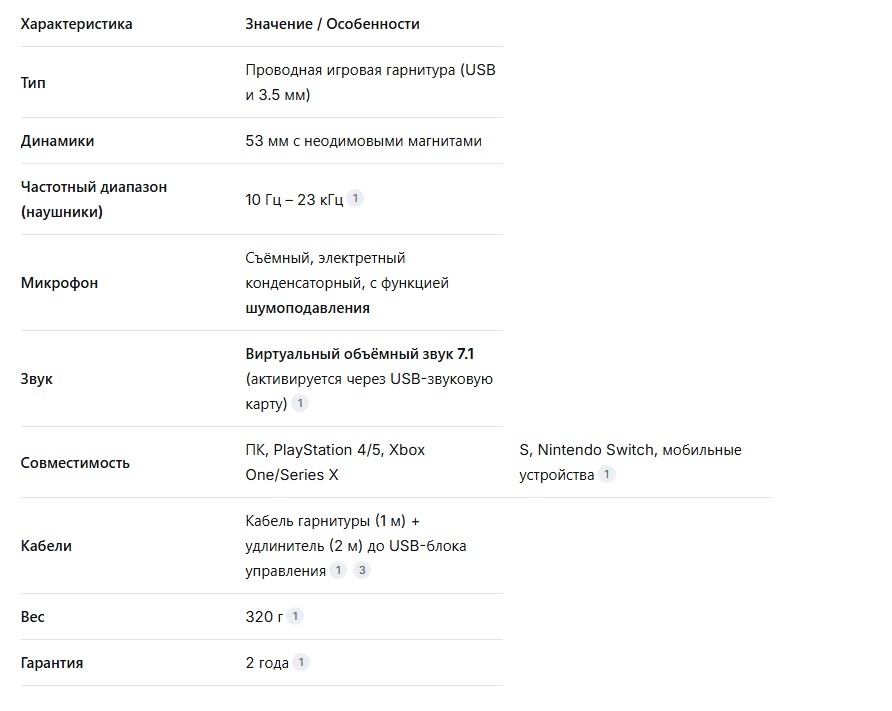Click the "Гарантия" row label
This screenshot has width=892, height=711.
pos(51,663)
